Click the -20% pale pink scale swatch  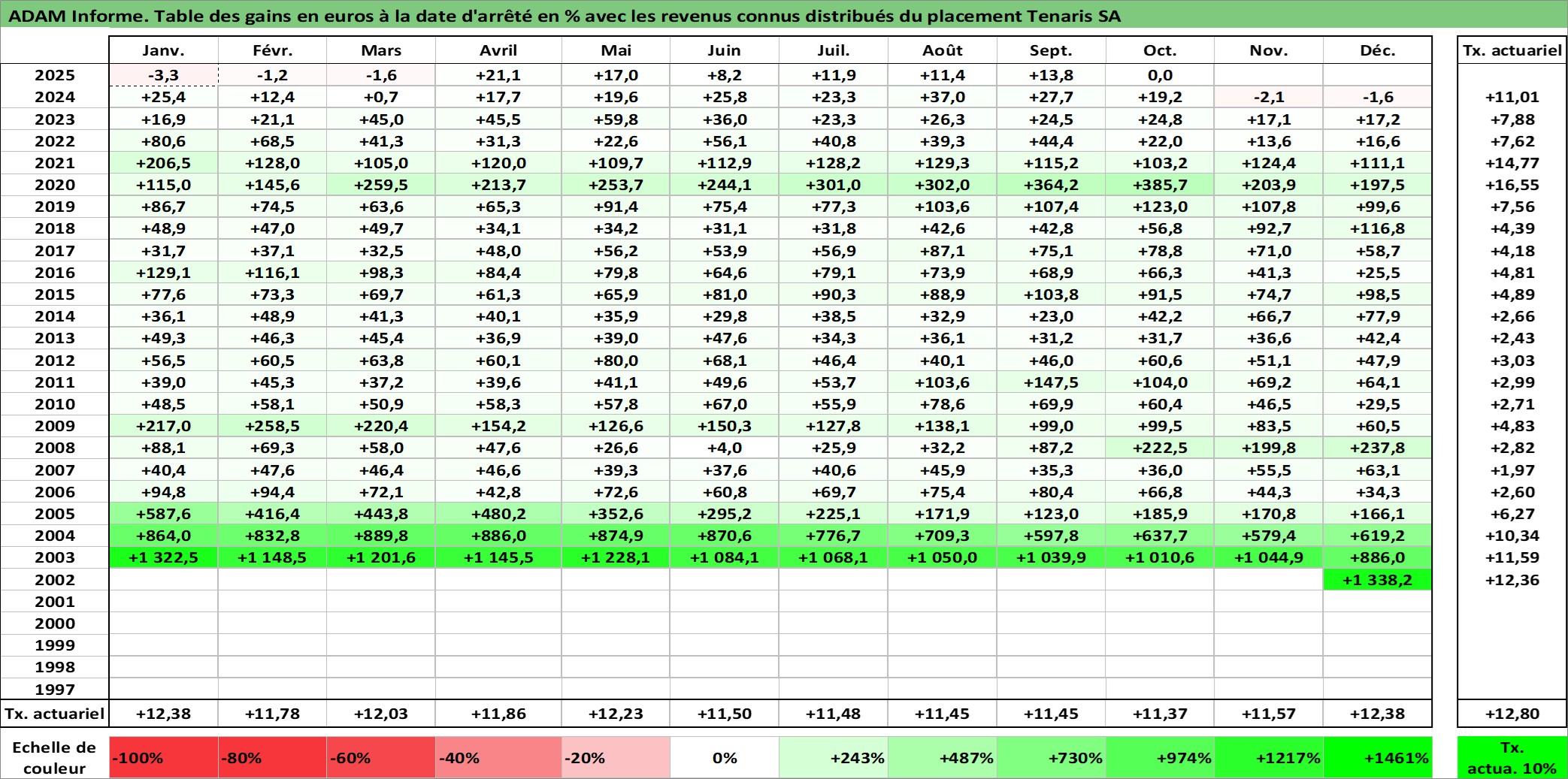[616, 757]
